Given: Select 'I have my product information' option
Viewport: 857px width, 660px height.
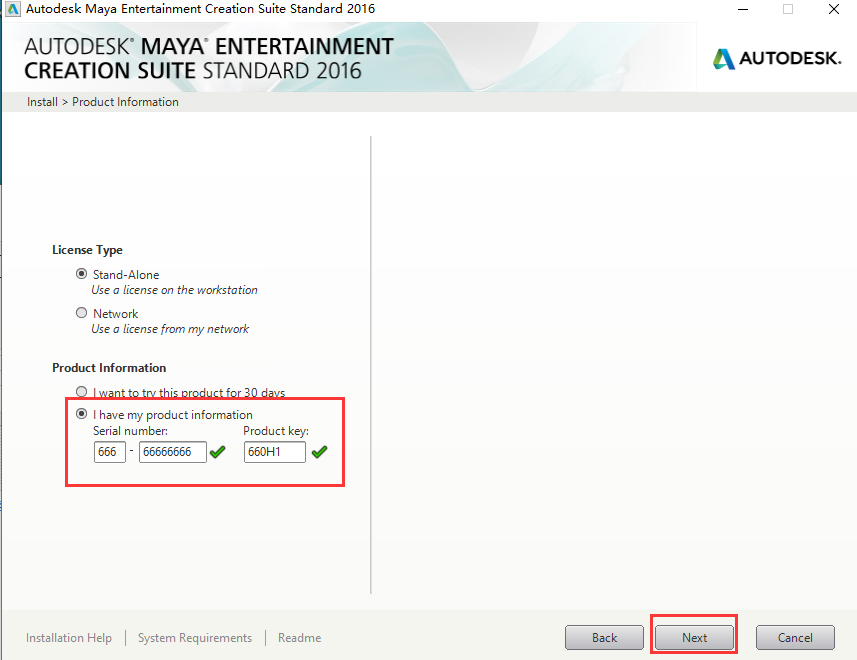Looking at the screenshot, I should tap(81, 414).
